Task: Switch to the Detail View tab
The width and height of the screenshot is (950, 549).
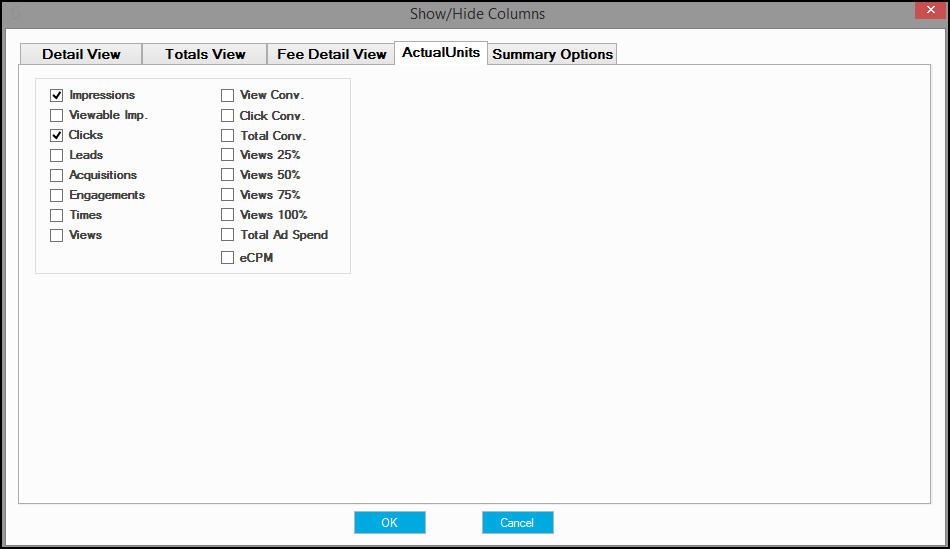Action: point(81,54)
